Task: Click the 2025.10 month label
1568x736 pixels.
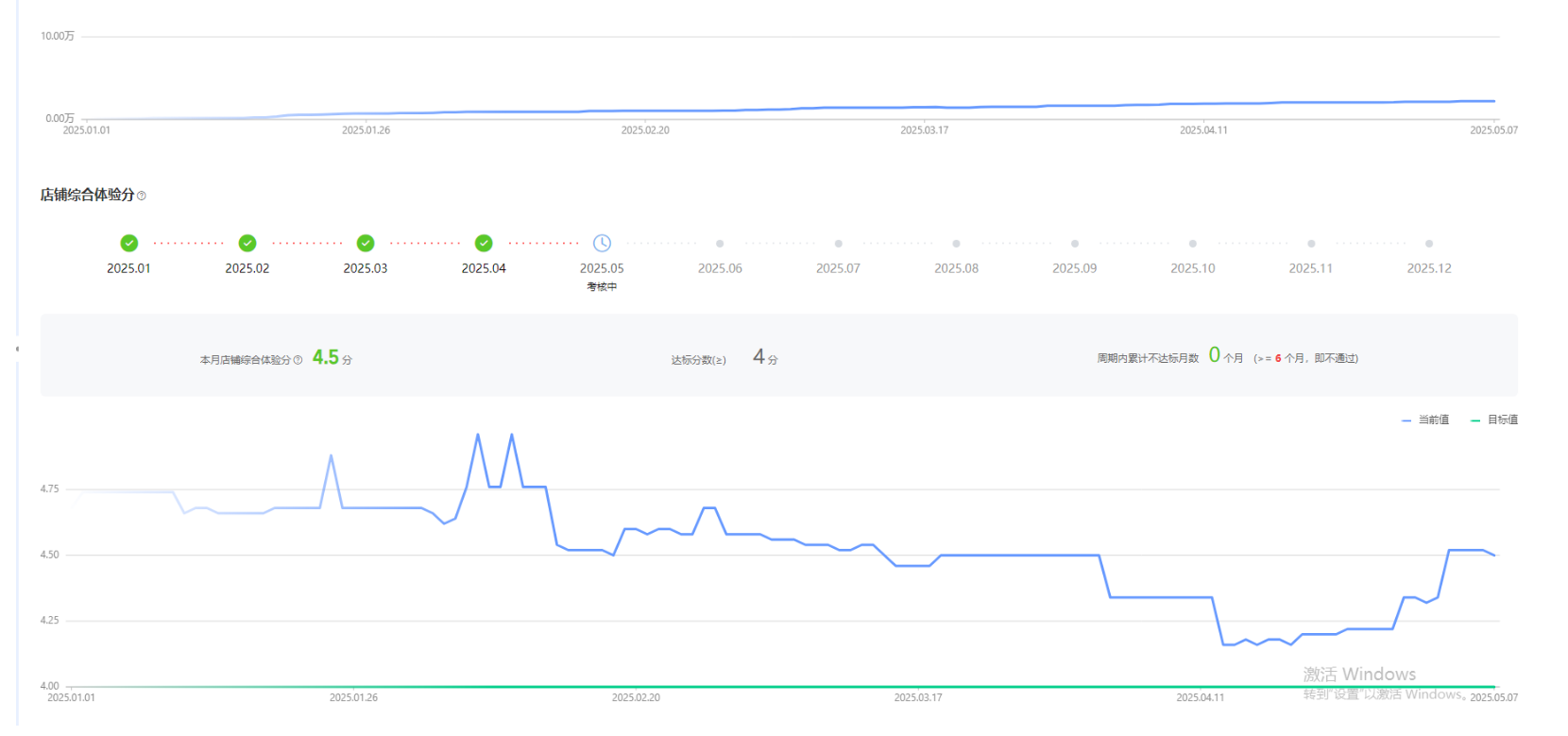Action: click(1192, 268)
